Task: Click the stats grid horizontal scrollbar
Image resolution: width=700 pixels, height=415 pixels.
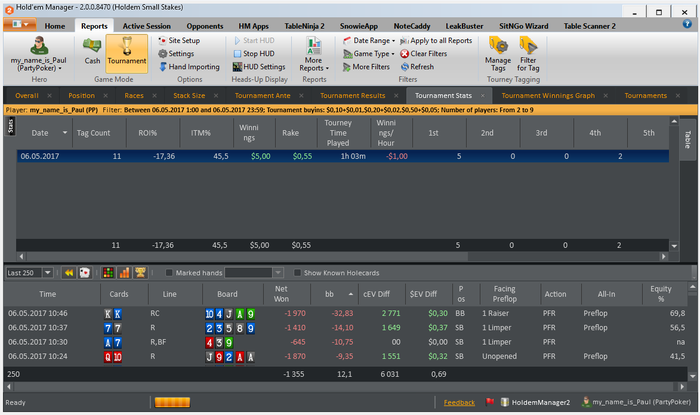Action: click(246, 257)
